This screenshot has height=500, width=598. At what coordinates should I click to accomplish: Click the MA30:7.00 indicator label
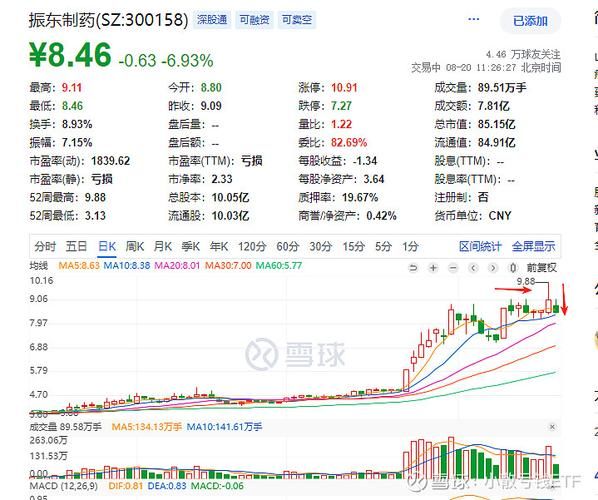point(228,265)
